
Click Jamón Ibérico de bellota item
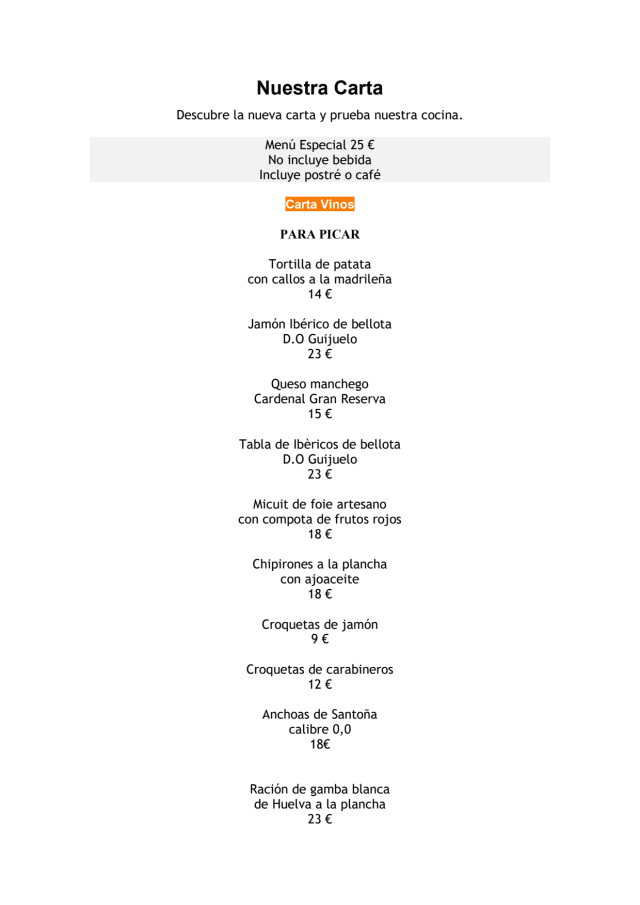click(319, 324)
